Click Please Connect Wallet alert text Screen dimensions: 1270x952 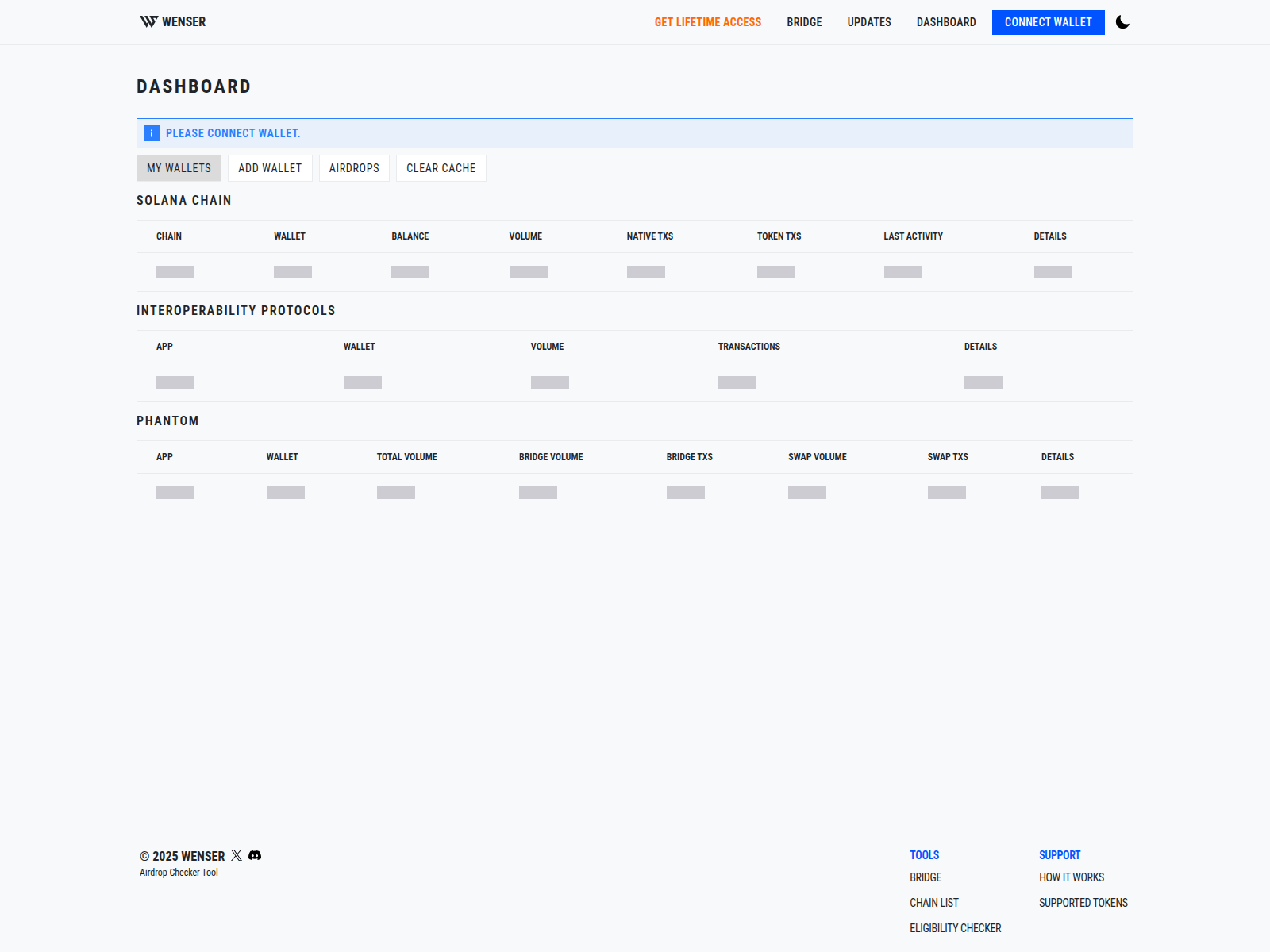pyautogui.click(x=233, y=133)
